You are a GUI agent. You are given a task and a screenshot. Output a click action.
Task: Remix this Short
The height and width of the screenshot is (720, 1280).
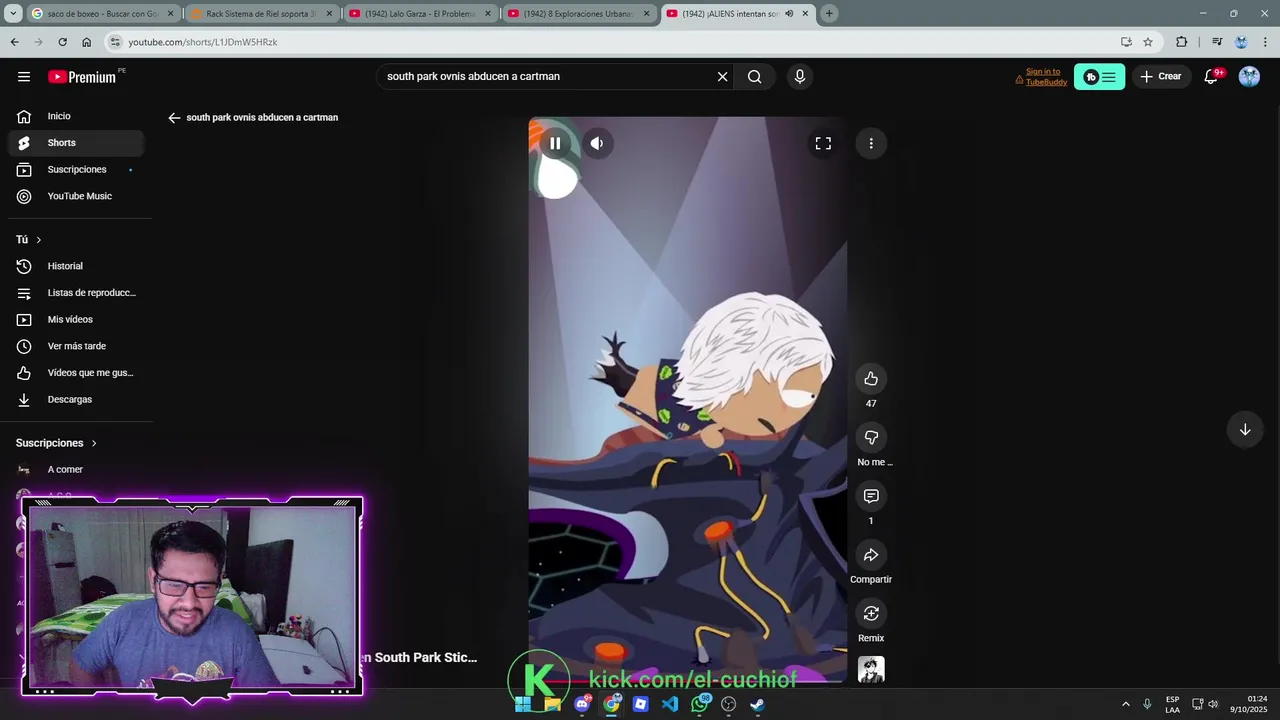click(871, 614)
